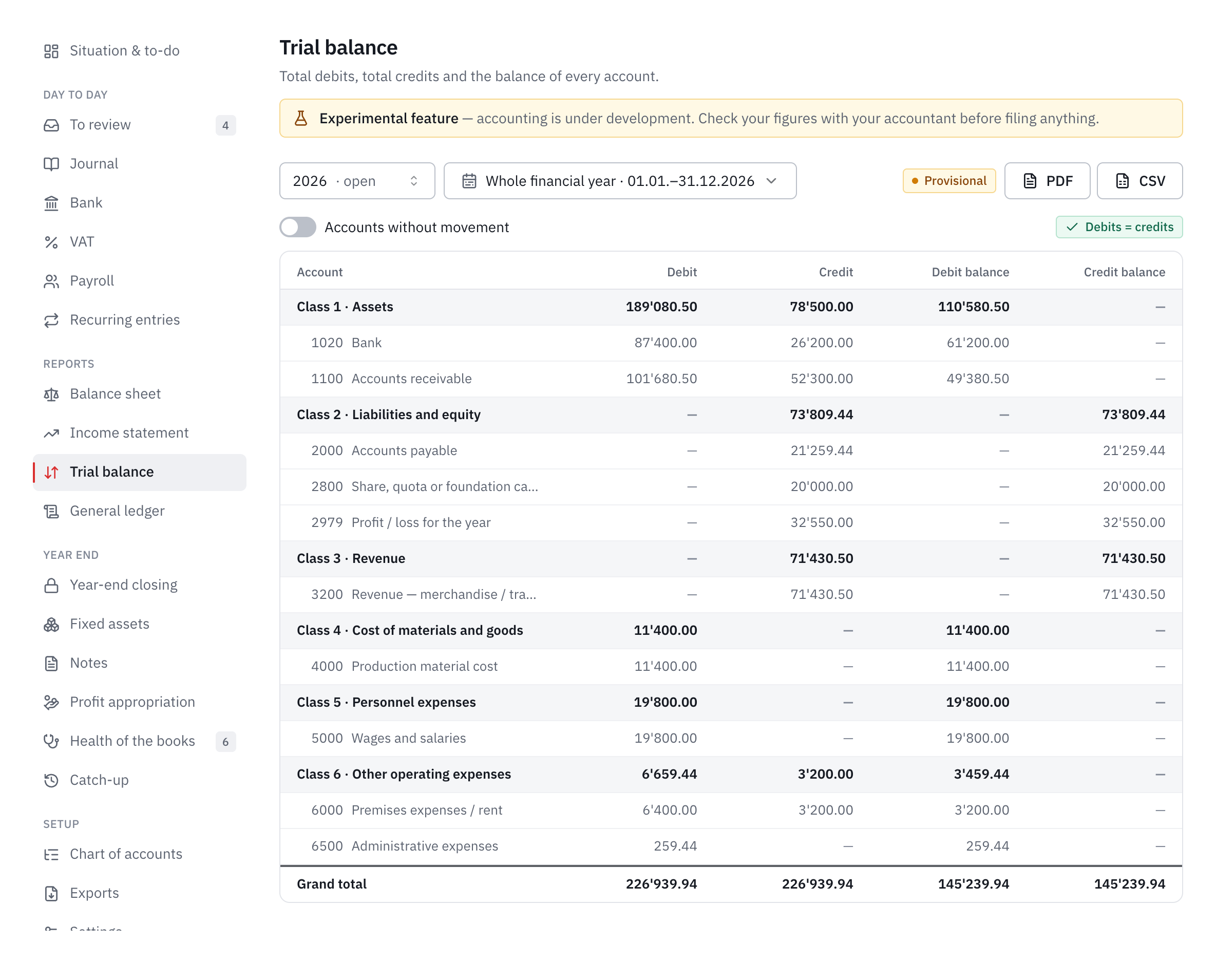Screen dimensions: 1216x980
Task: Click the Profit appropriation hand icon
Action: coord(51,702)
